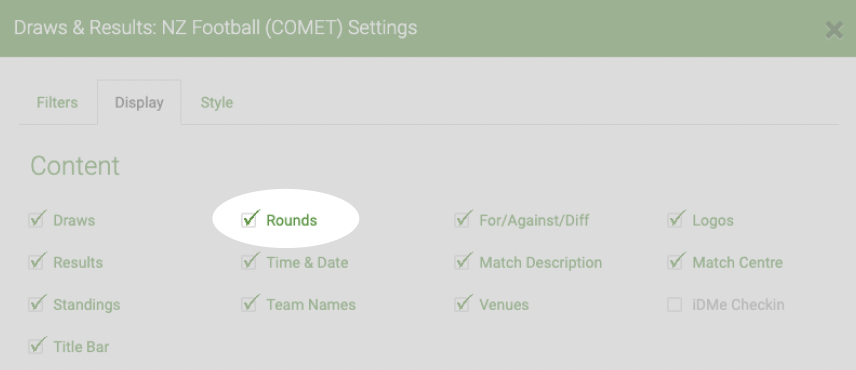Disable the Team Names checkbox

click(249, 305)
